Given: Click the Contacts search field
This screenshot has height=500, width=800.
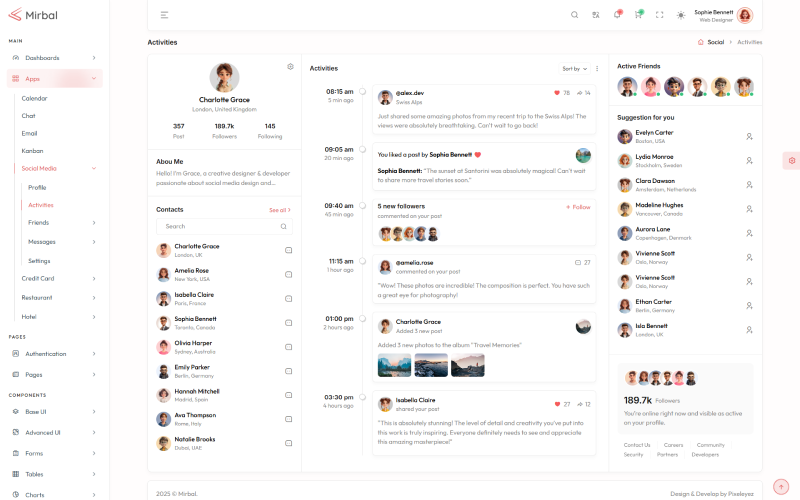Looking at the screenshot, I should [222, 227].
